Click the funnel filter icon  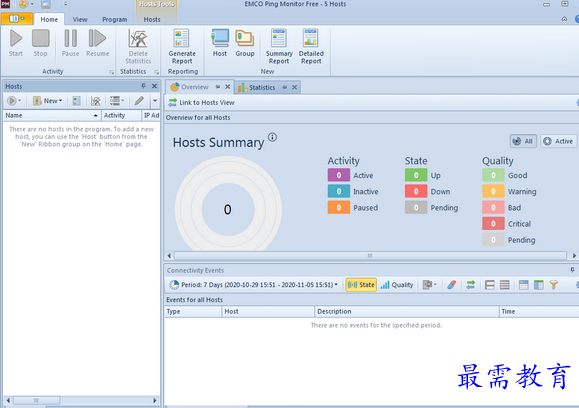pos(554,285)
